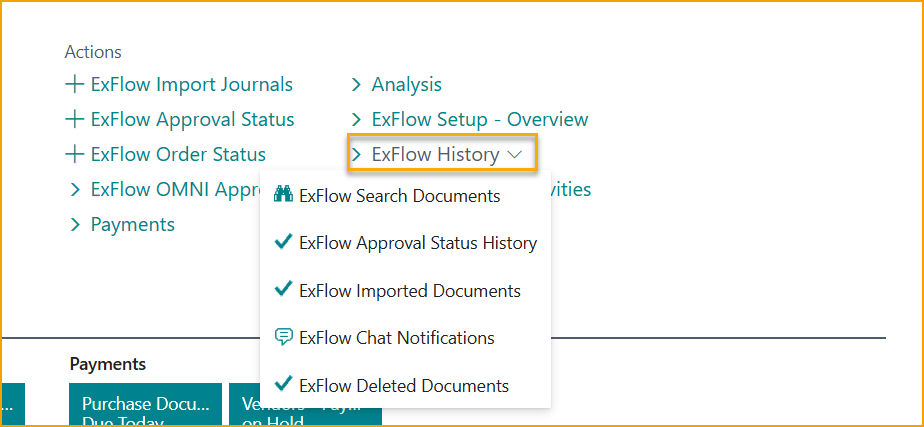The width and height of the screenshot is (924, 427).
Task: Choose ExFlow Imported Documents in the dropdown
Action: pos(410,291)
